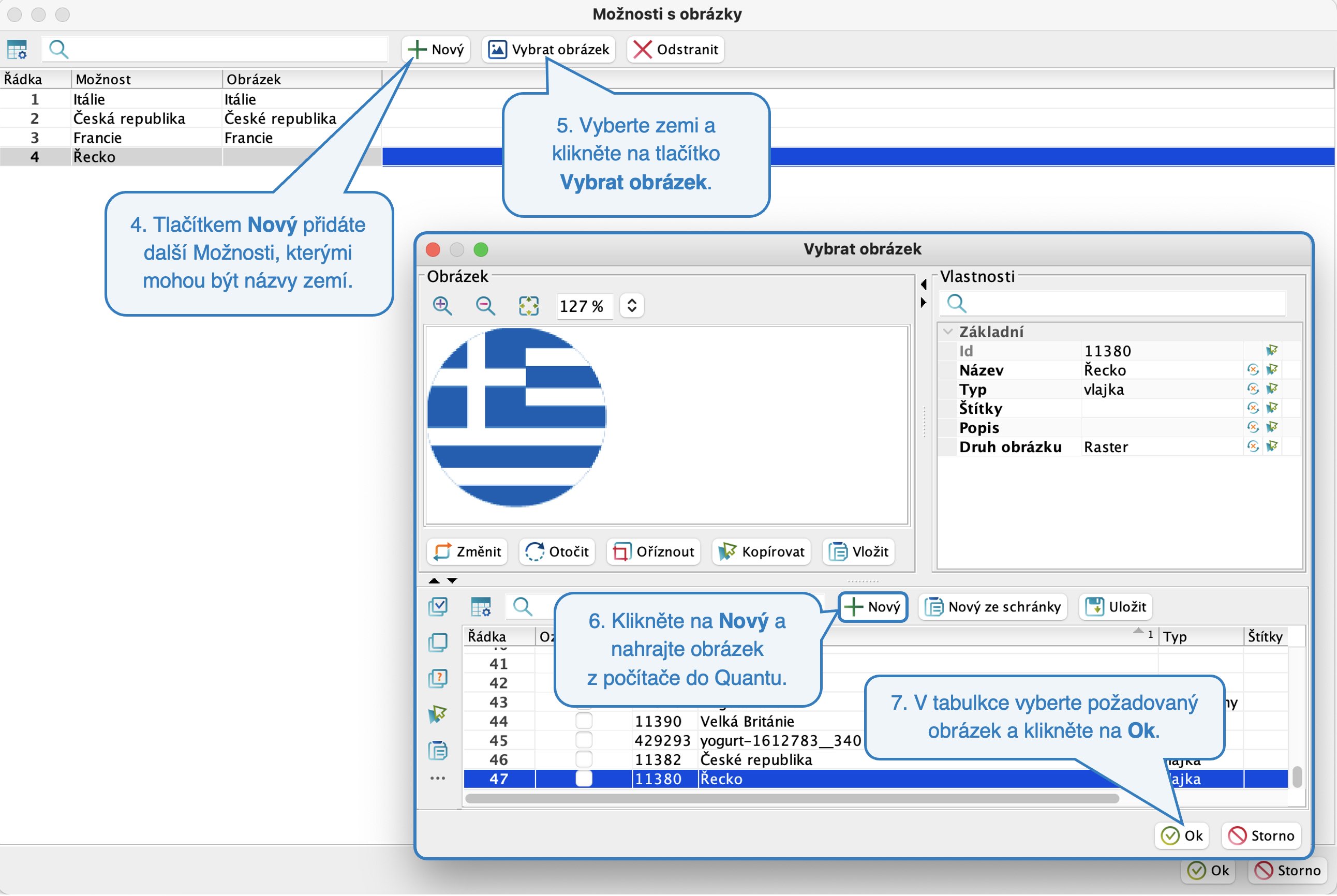Click the select all rows icon in sidebar
Image resolution: width=1337 pixels, height=896 pixels.
438,607
